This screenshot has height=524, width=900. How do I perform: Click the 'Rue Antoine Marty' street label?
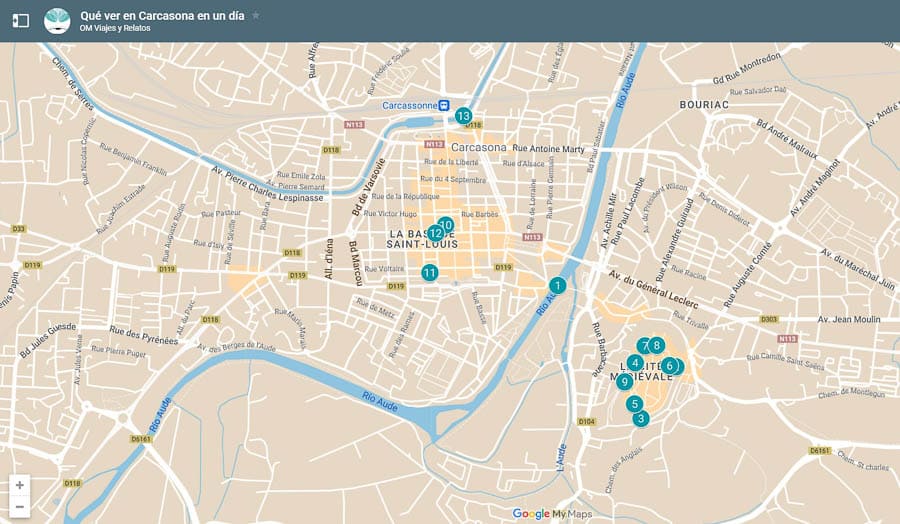pyautogui.click(x=548, y=149)
